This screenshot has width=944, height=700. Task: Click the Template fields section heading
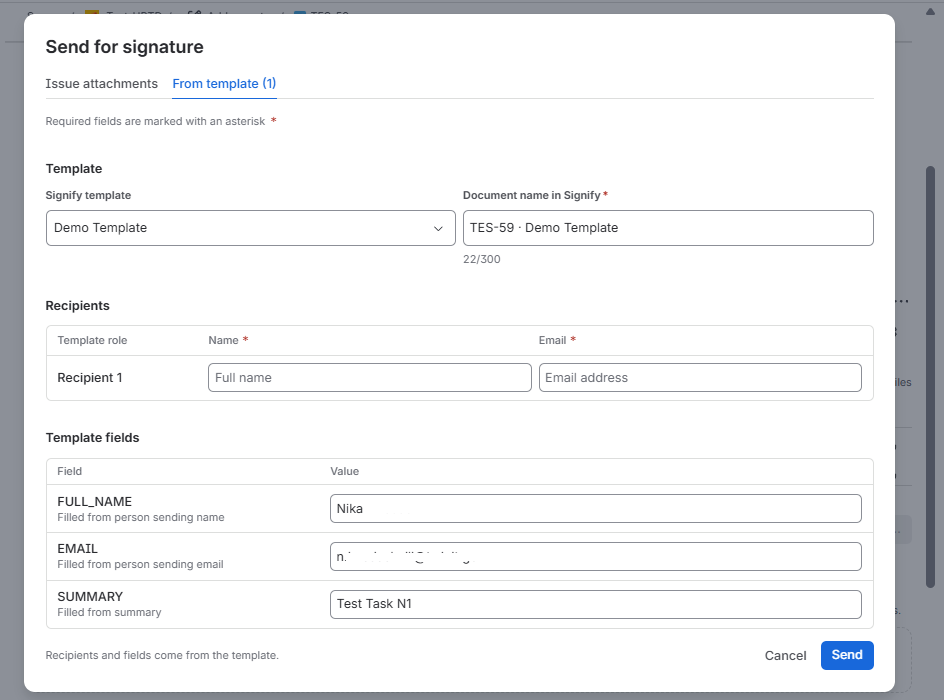click(92, 438)
